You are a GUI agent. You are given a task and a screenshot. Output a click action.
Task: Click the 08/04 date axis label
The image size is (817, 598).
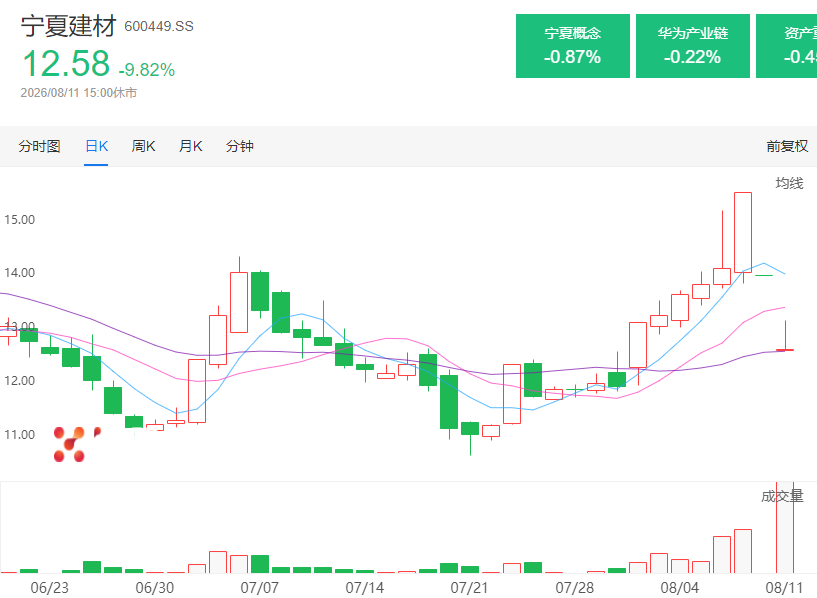coord(680,588)
